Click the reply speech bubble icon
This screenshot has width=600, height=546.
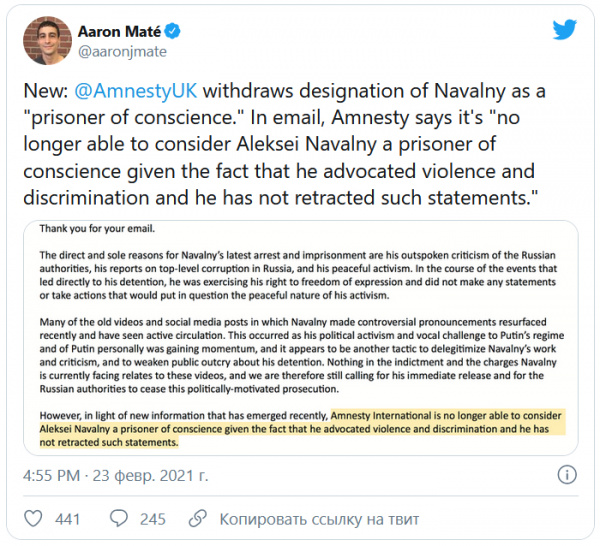pos(118,519)
